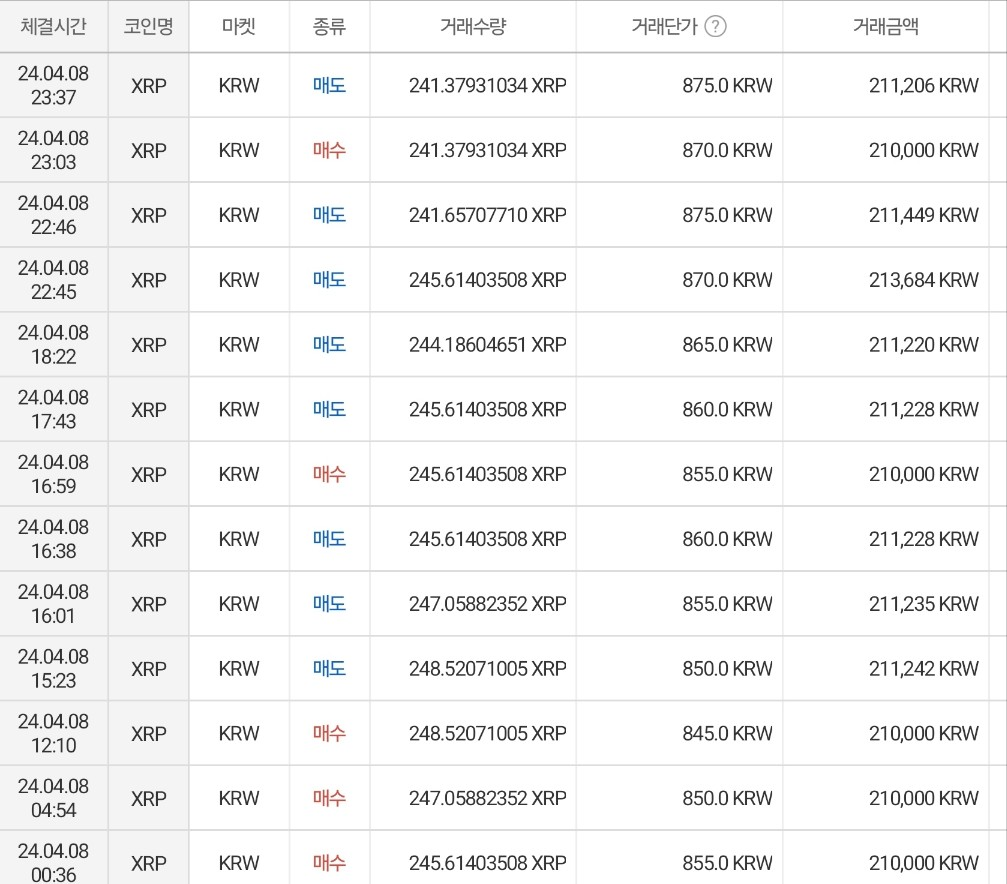Click the 종류 column header
The image size is (1007, 884).
coord(329,26)
